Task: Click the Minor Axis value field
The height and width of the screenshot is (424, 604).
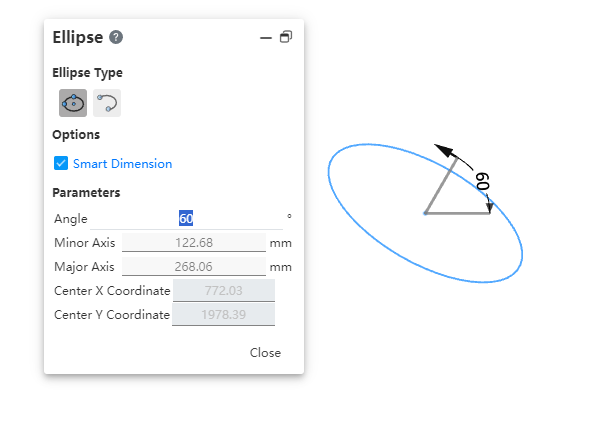Action: (194, 243)
